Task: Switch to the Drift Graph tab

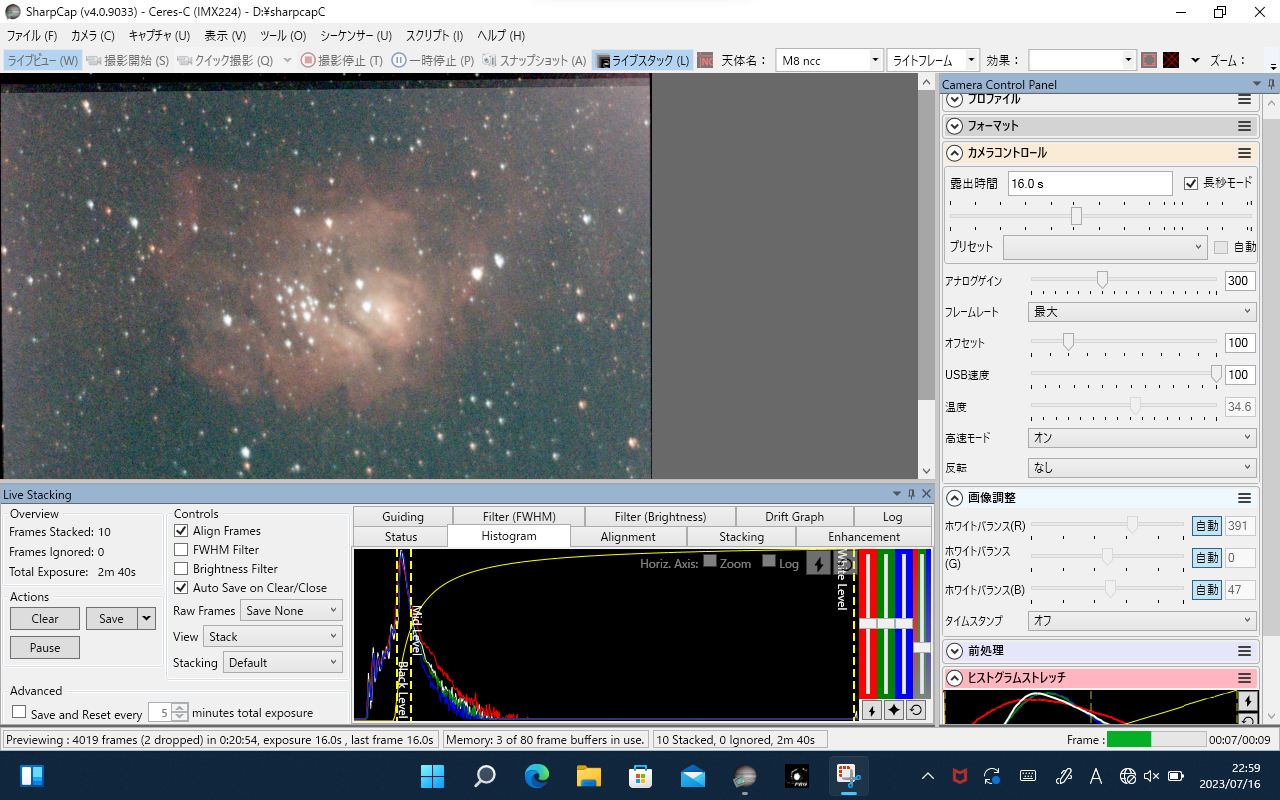Action: pos(794,517)
